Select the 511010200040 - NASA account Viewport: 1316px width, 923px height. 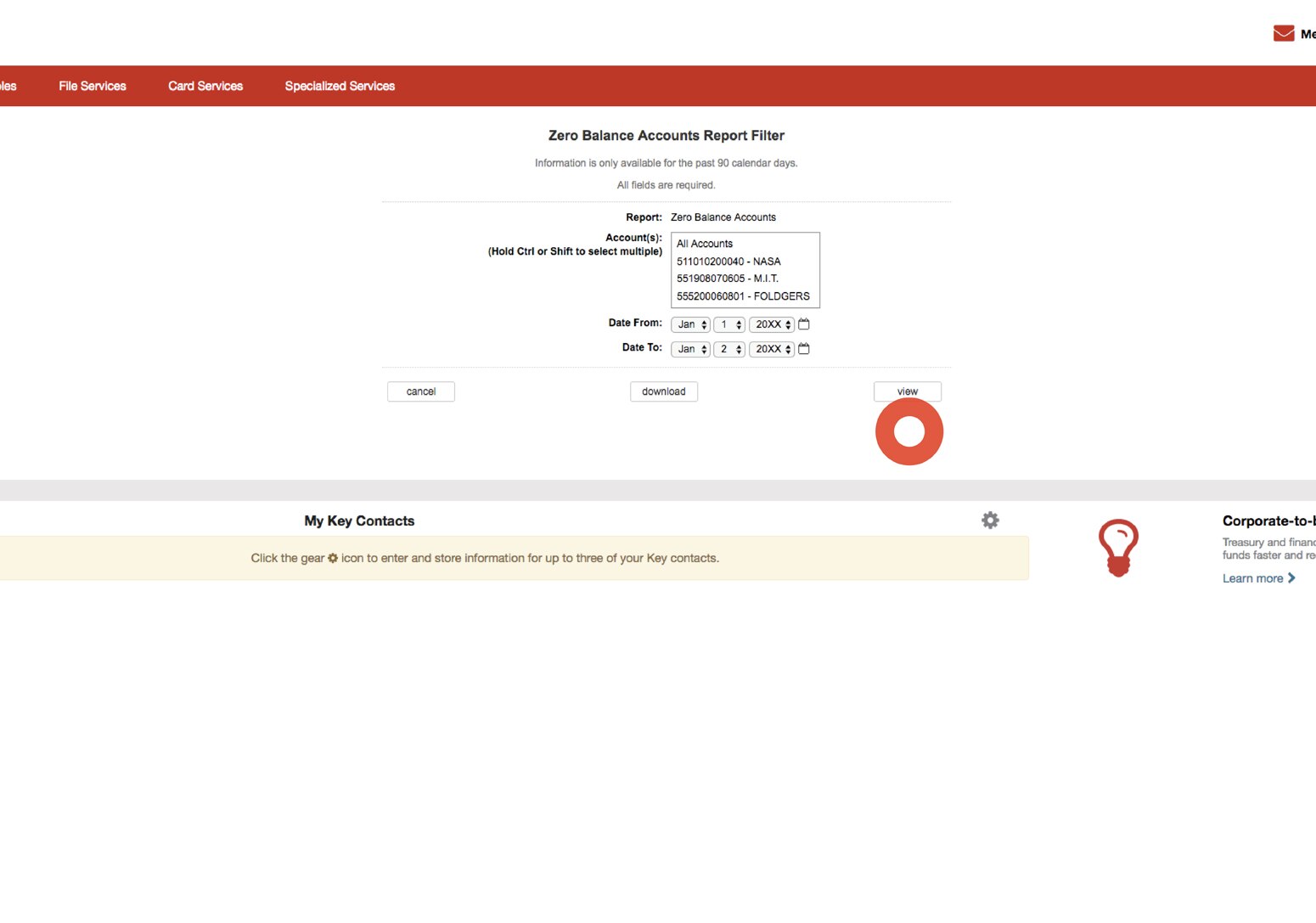click(728, 262)
